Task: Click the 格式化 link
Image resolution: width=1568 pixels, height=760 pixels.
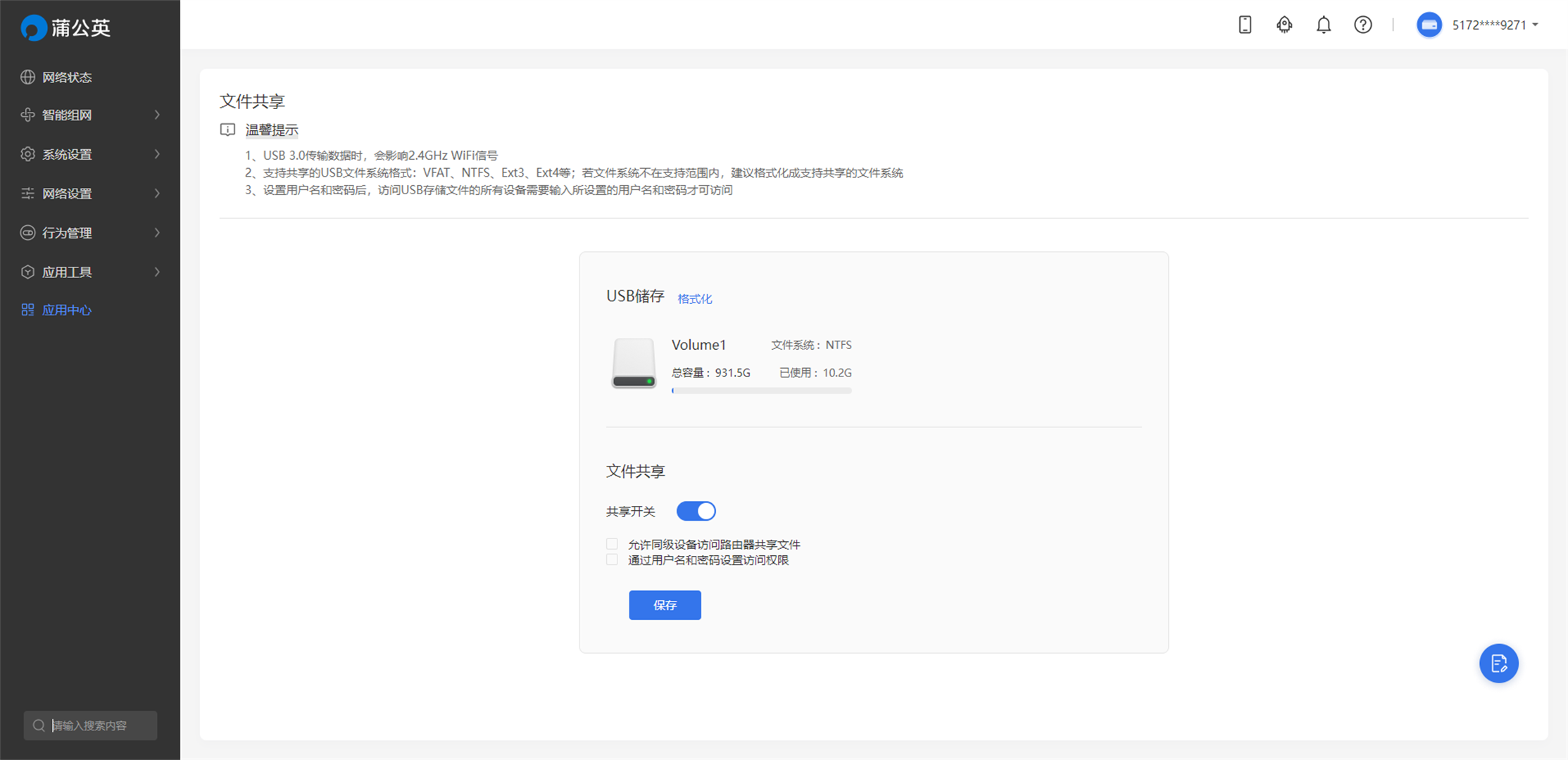Action: pos(695,299)
